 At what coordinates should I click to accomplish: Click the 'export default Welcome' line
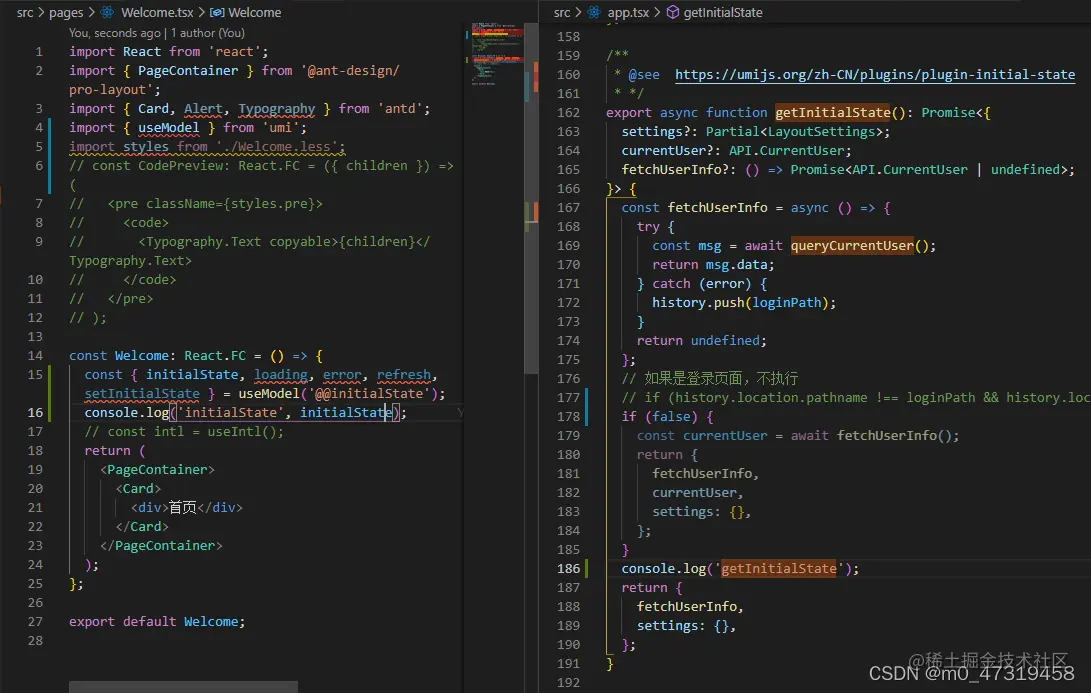tap(157, 621)
